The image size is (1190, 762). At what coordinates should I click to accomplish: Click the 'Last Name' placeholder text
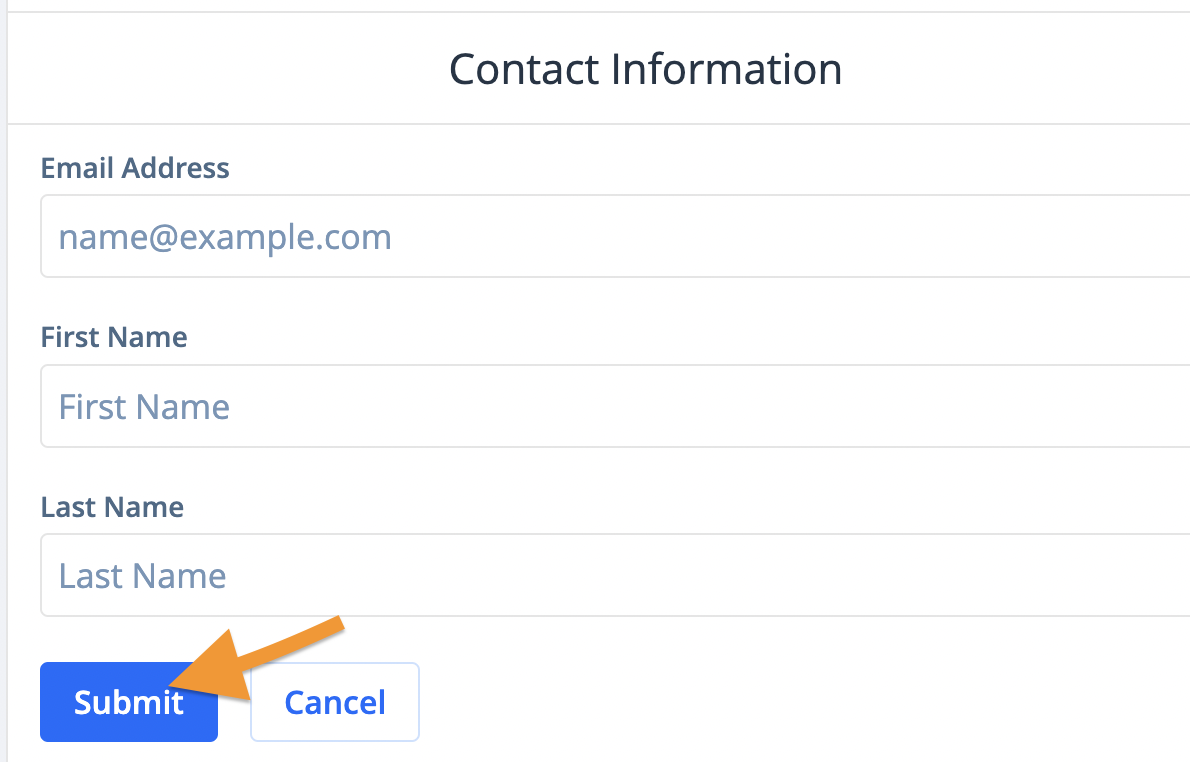(x=142, y=576)
